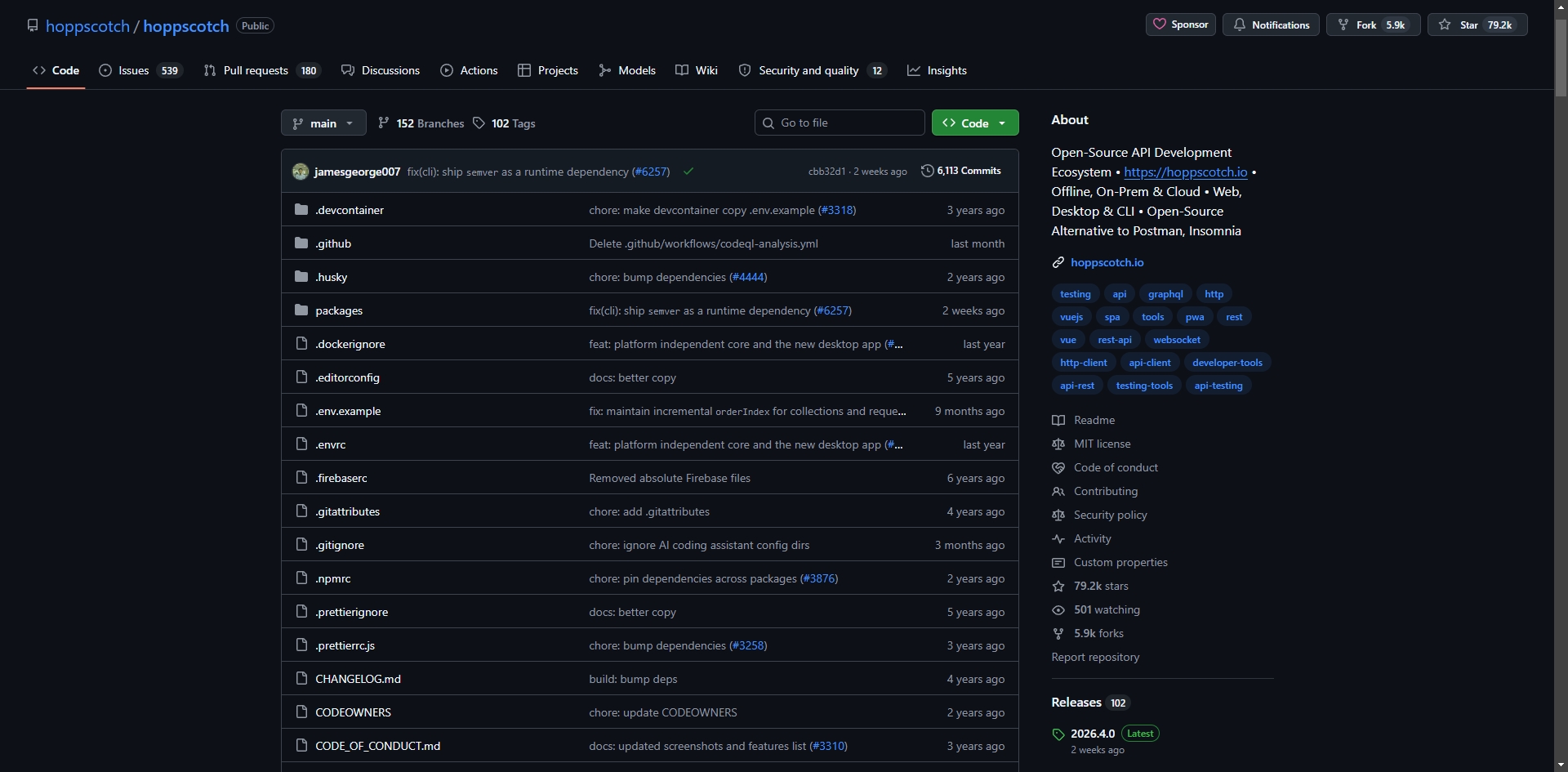Open the Models tab
1568x772 pixels.
(627, 70)
